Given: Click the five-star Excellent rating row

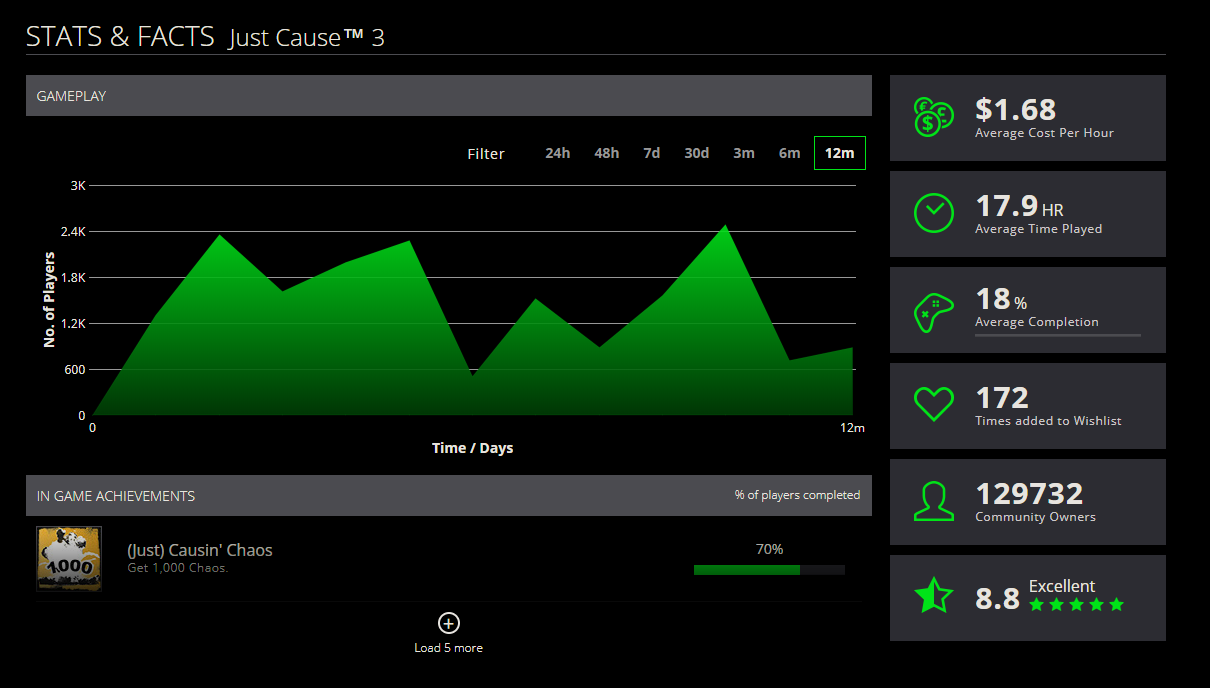Looking at the screenshot, I should (1076, 605).
